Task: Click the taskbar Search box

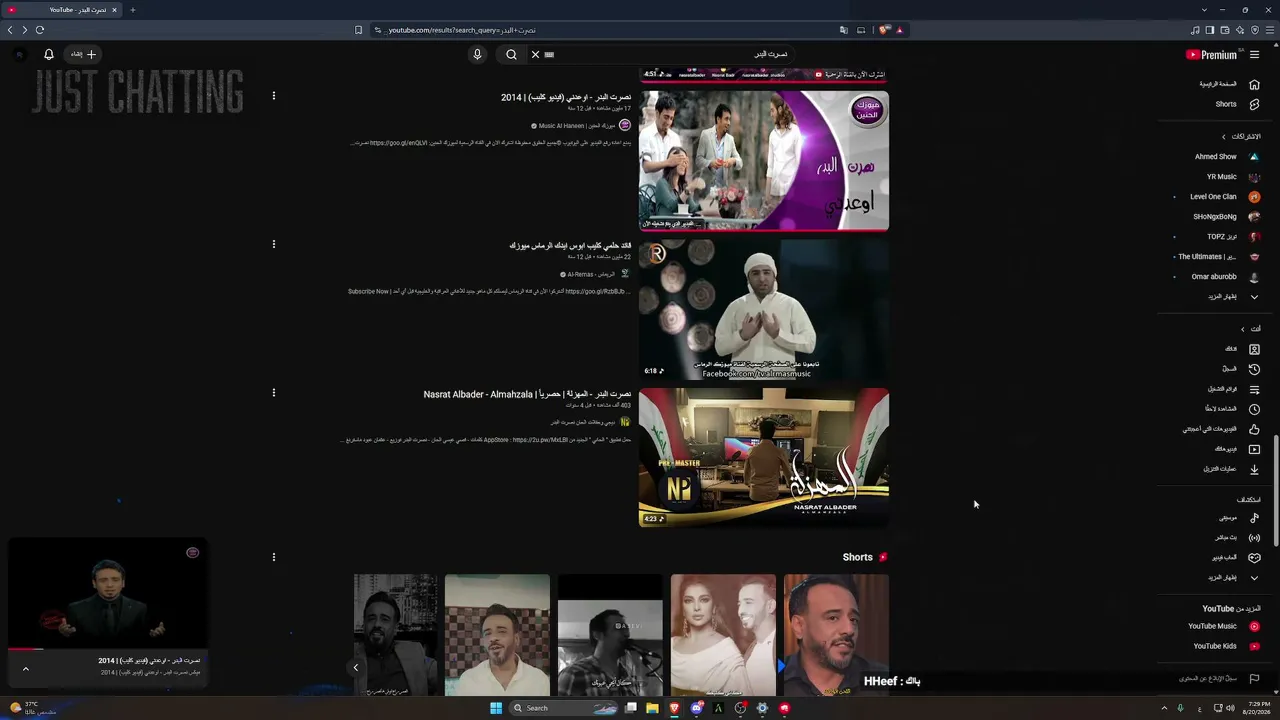Action: 565,708
